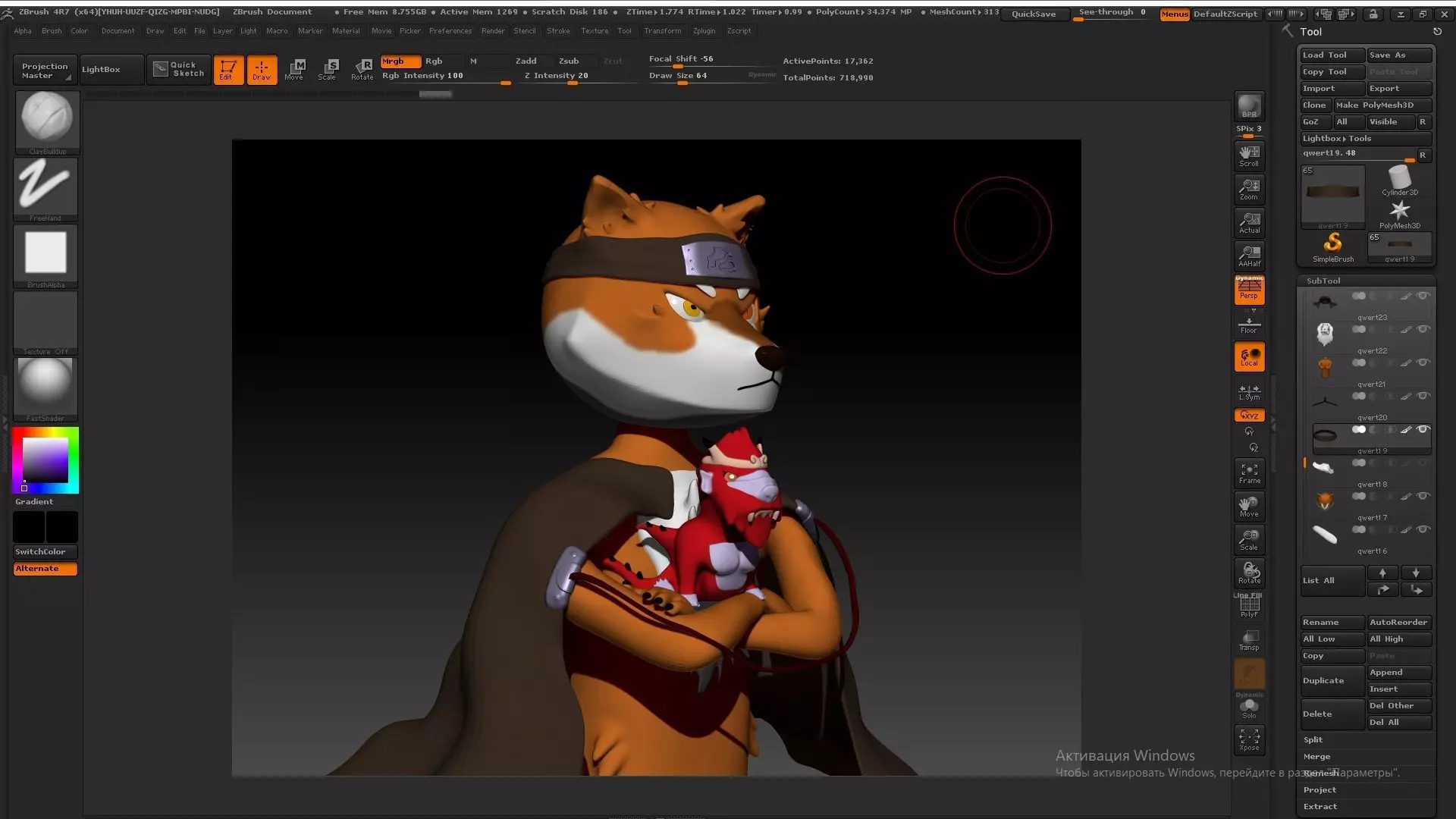Expand the Merge section
This screenshot has height=819, width=1456.
(1316, 757)
